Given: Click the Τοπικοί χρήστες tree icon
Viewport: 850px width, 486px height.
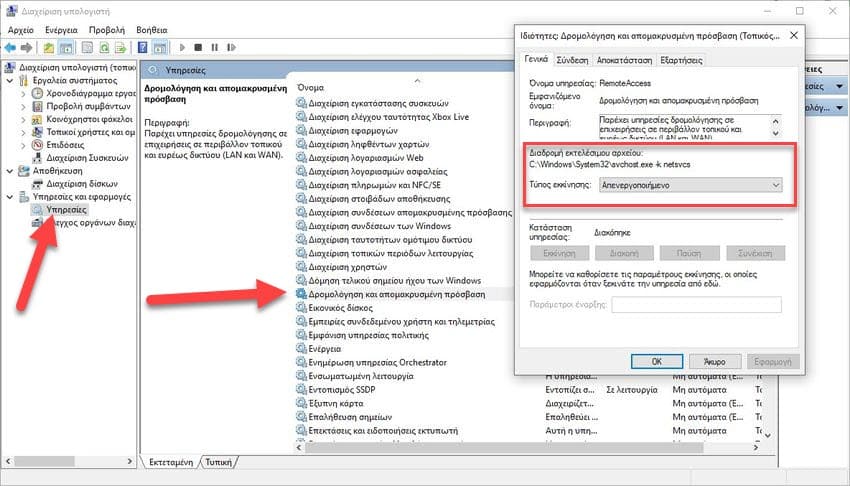Looking at the screenshot, I should tap(37, 132).
